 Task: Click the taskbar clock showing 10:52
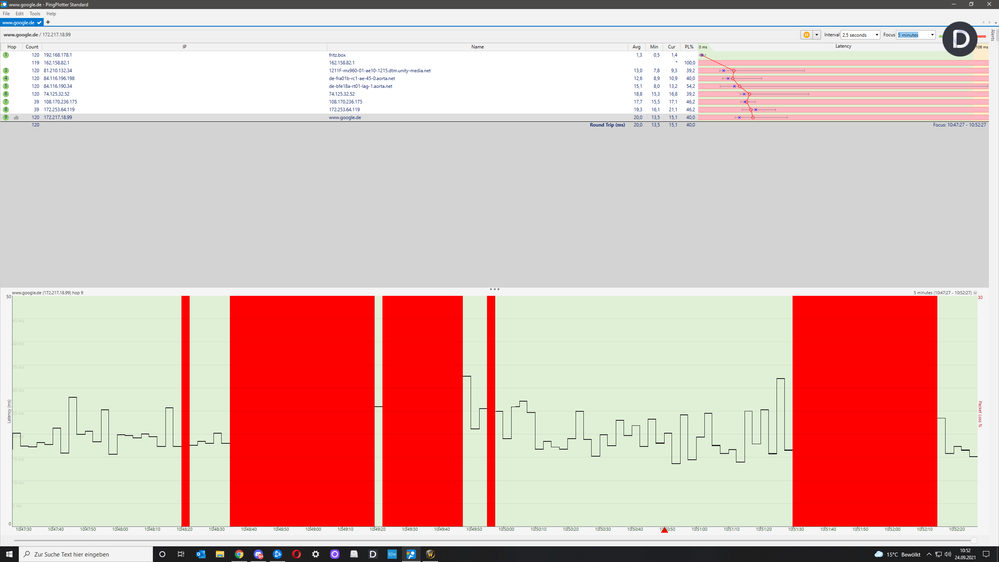pos(965,554)
